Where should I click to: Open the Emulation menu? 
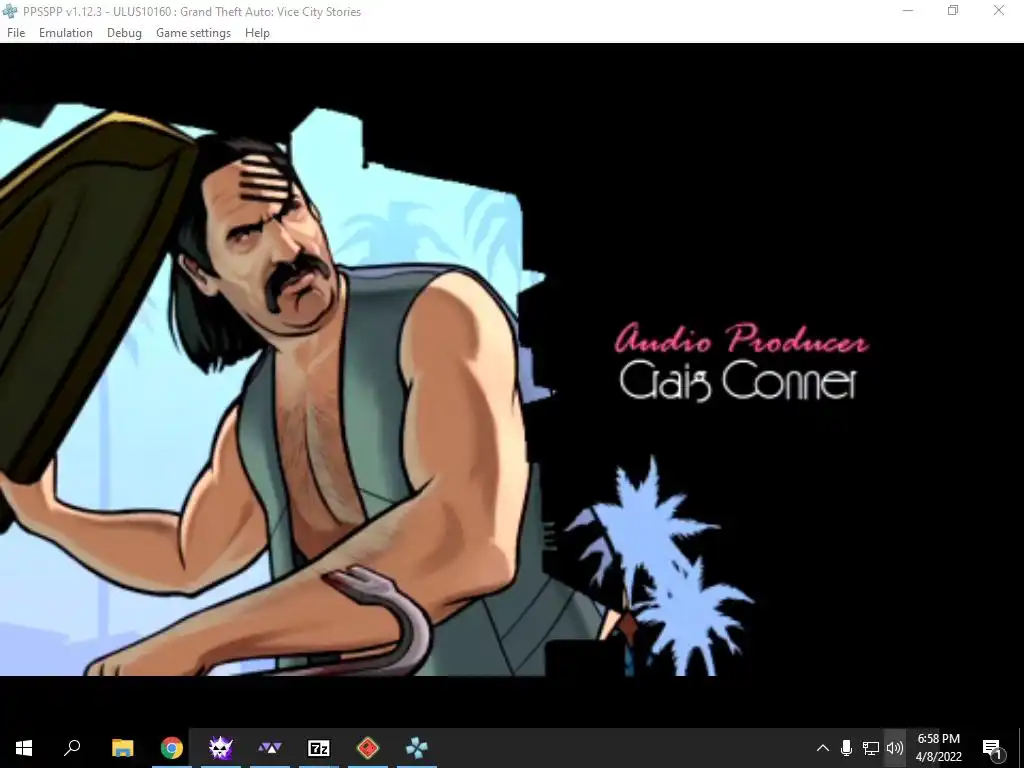[65, 33]
